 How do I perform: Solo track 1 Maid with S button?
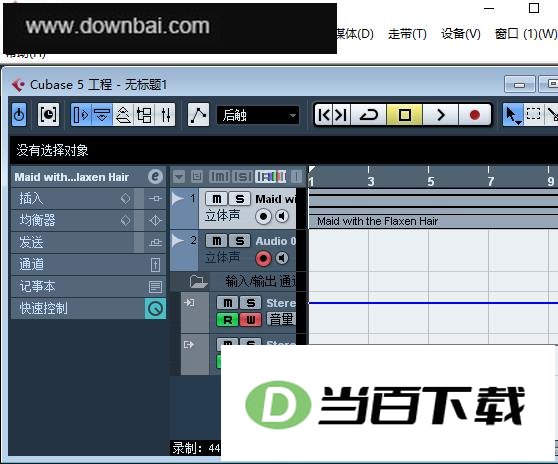coord(239,199)
